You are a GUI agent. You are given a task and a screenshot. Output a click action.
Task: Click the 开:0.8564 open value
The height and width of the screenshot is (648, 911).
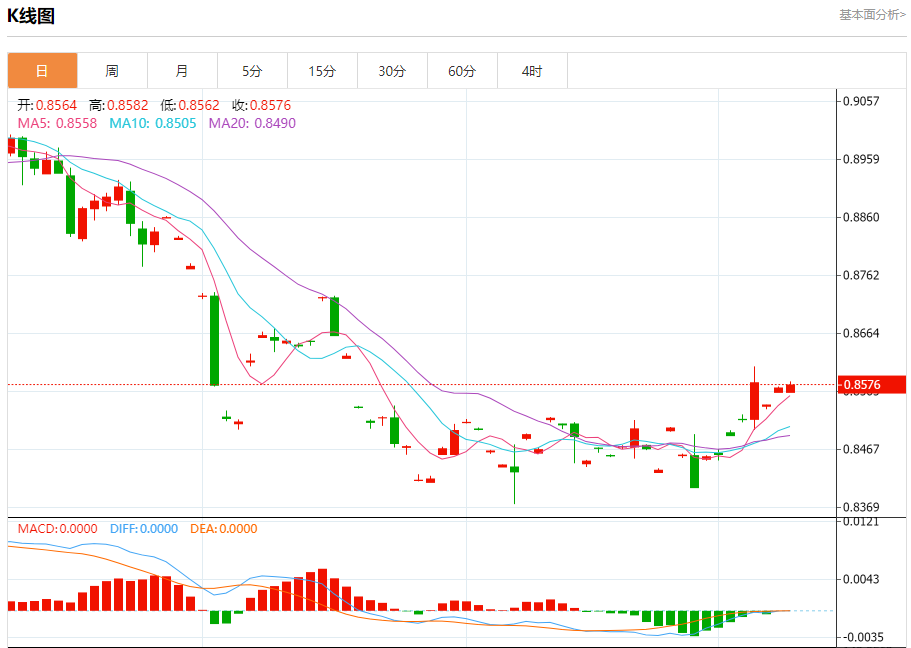(47, 105)
